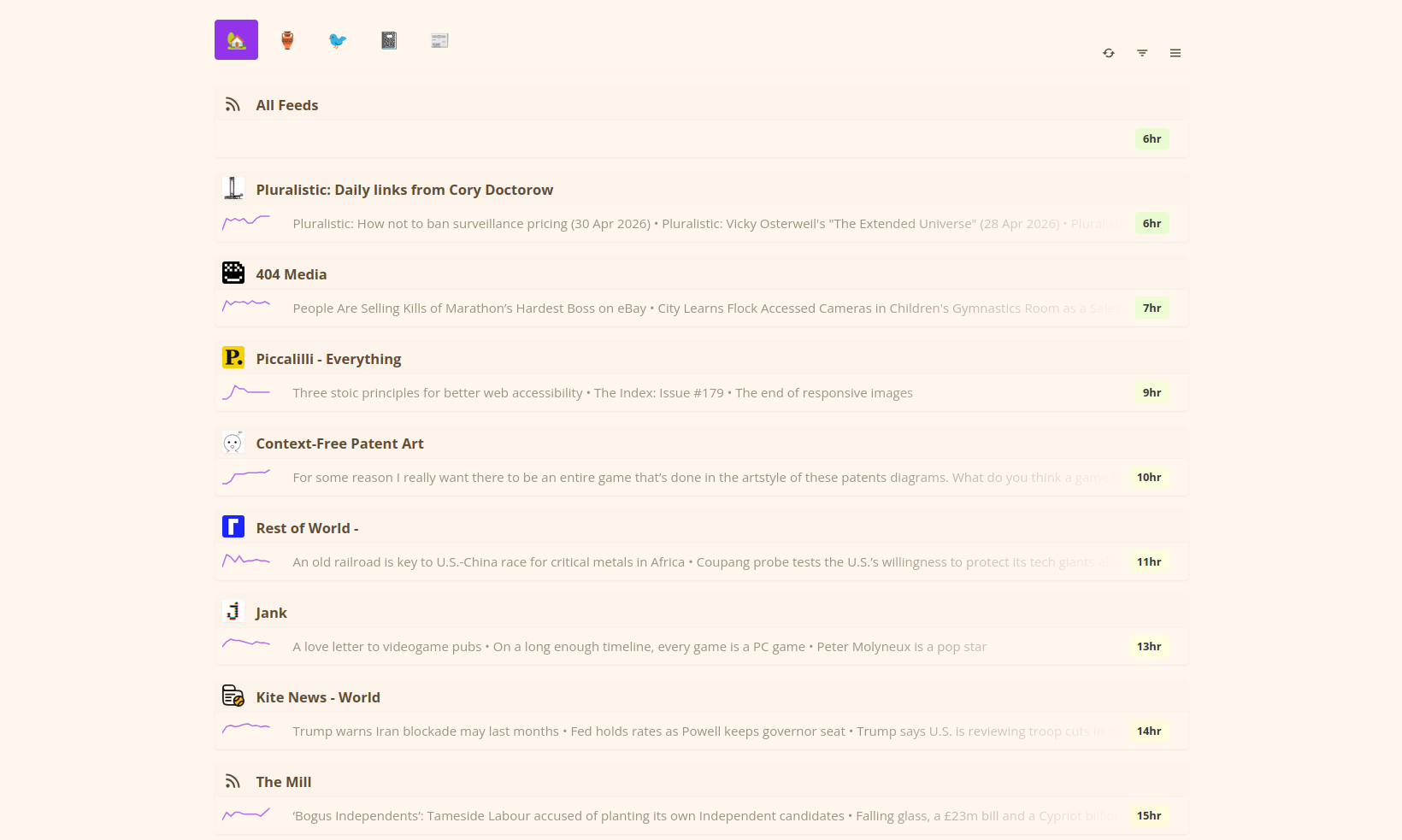Open the filter icon

[x=1142, y=53]
